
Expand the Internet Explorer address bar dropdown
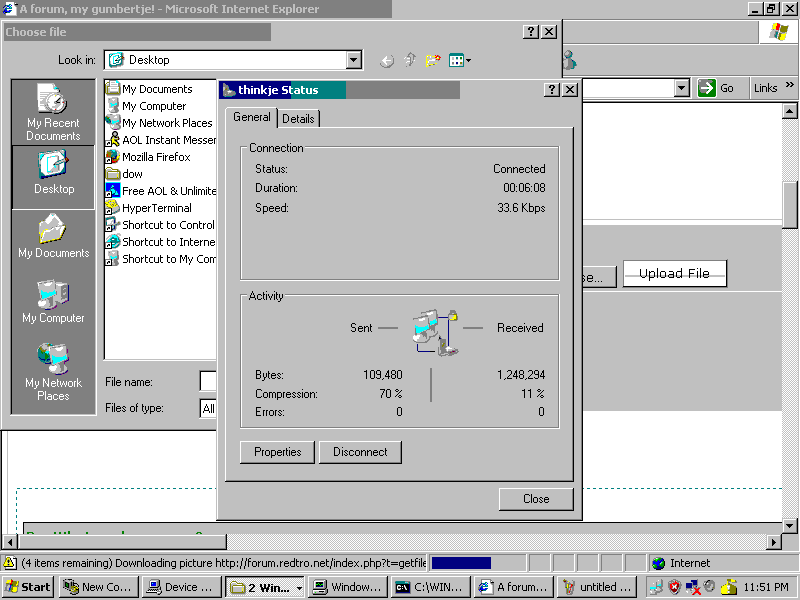pos(682,88)
